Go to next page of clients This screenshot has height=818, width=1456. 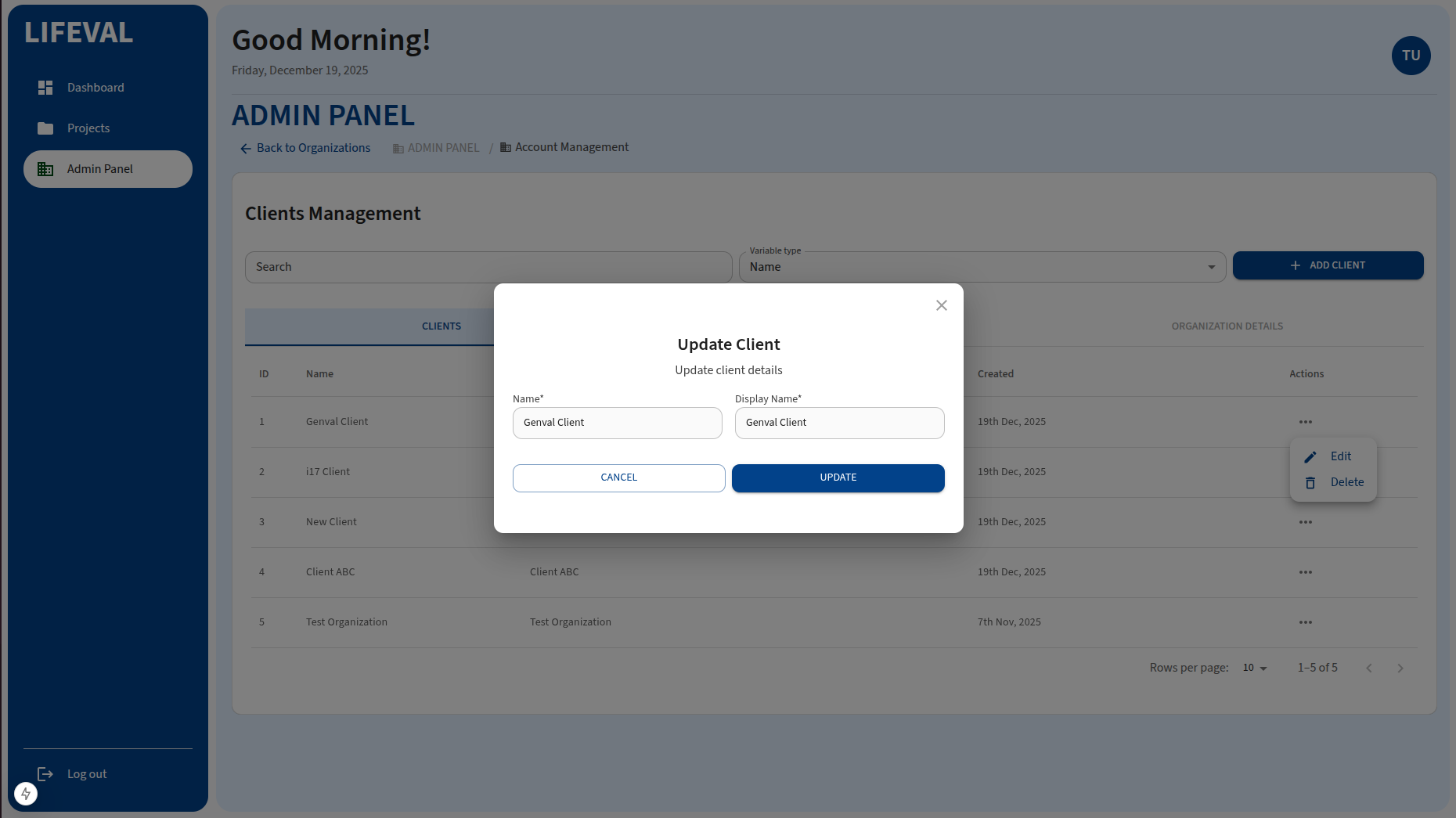(x=1400, y=668)
